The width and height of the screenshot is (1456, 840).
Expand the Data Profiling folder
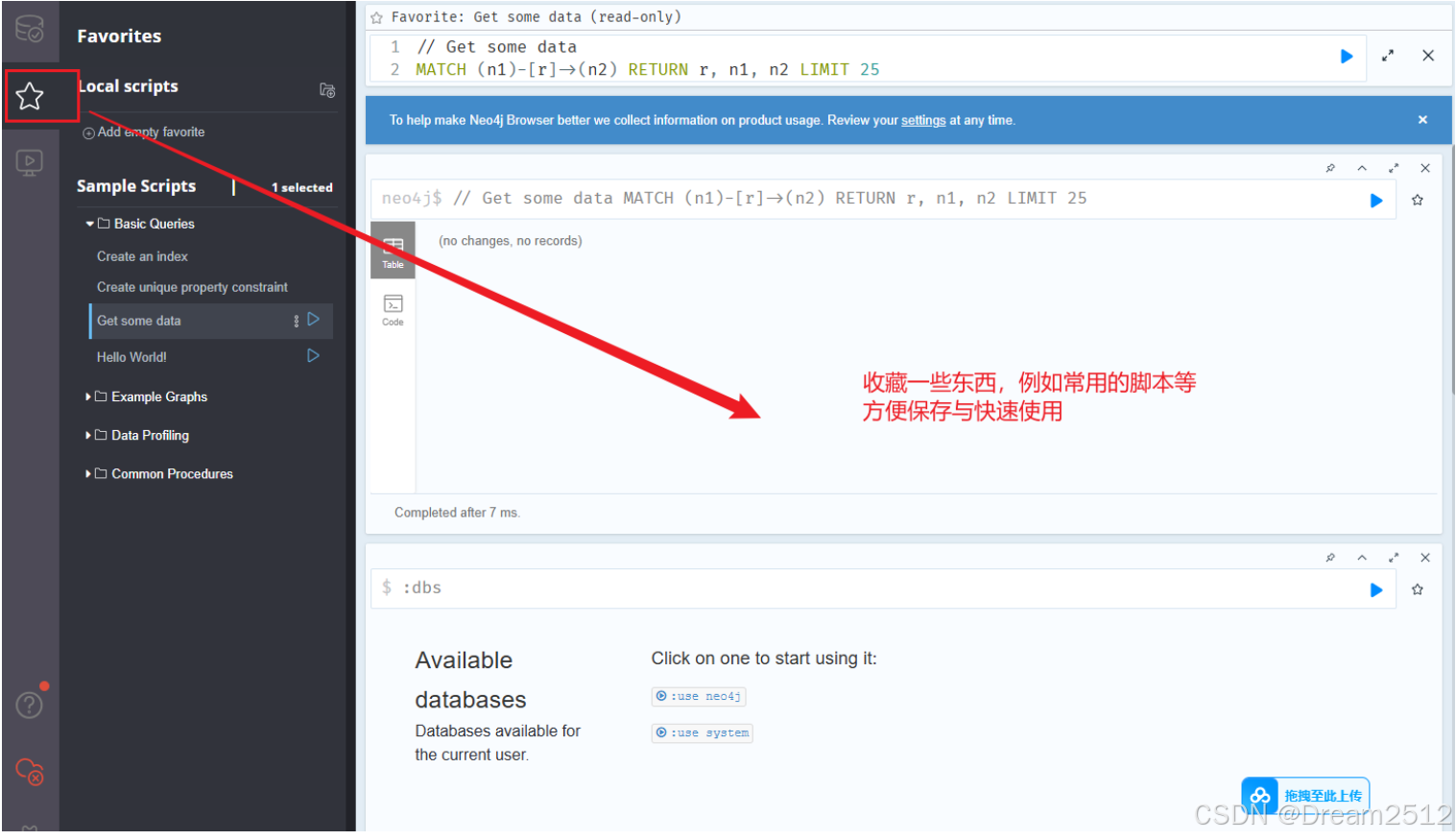137,435
